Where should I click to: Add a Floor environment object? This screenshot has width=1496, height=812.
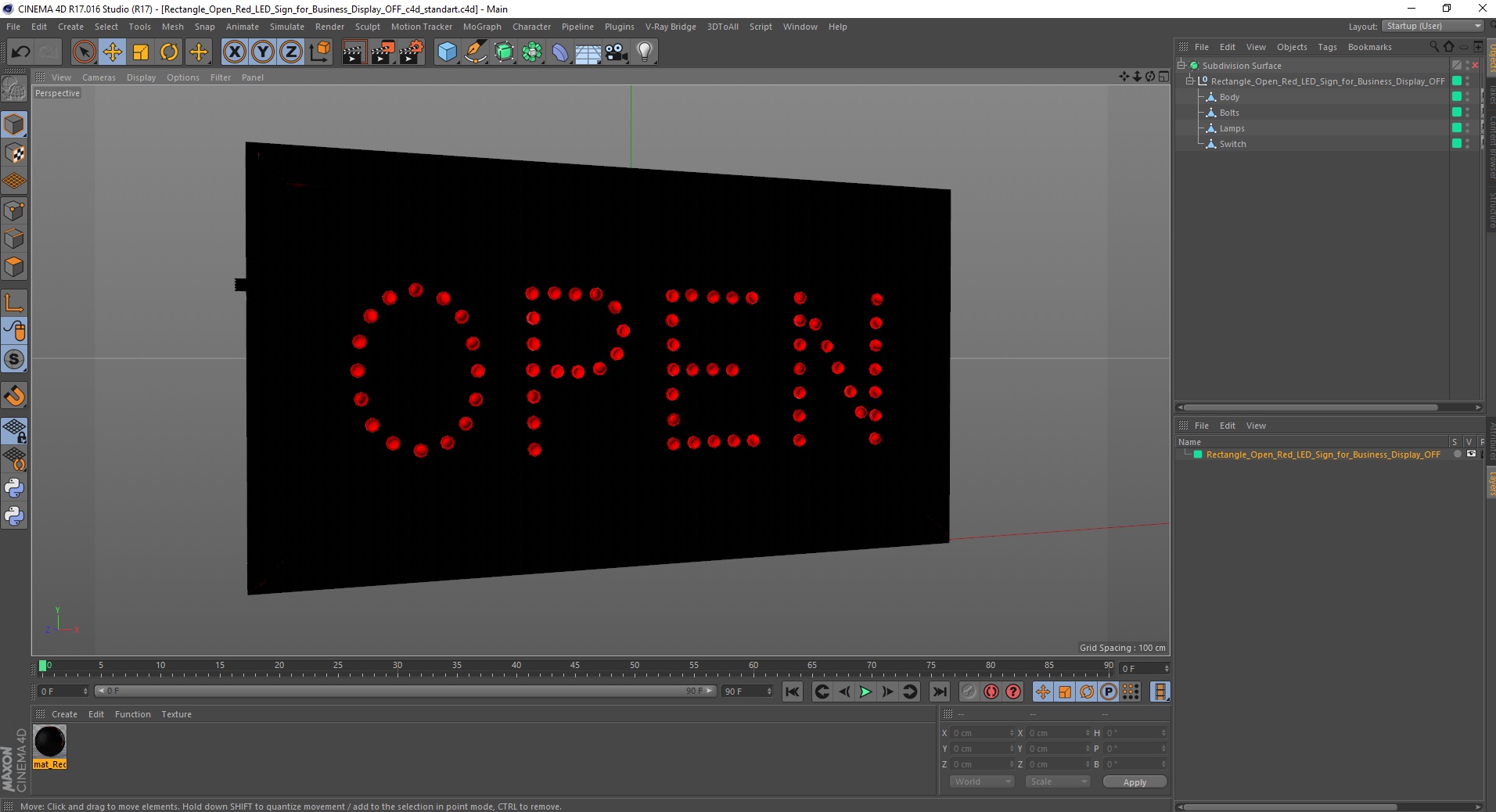tap(588, 52)
